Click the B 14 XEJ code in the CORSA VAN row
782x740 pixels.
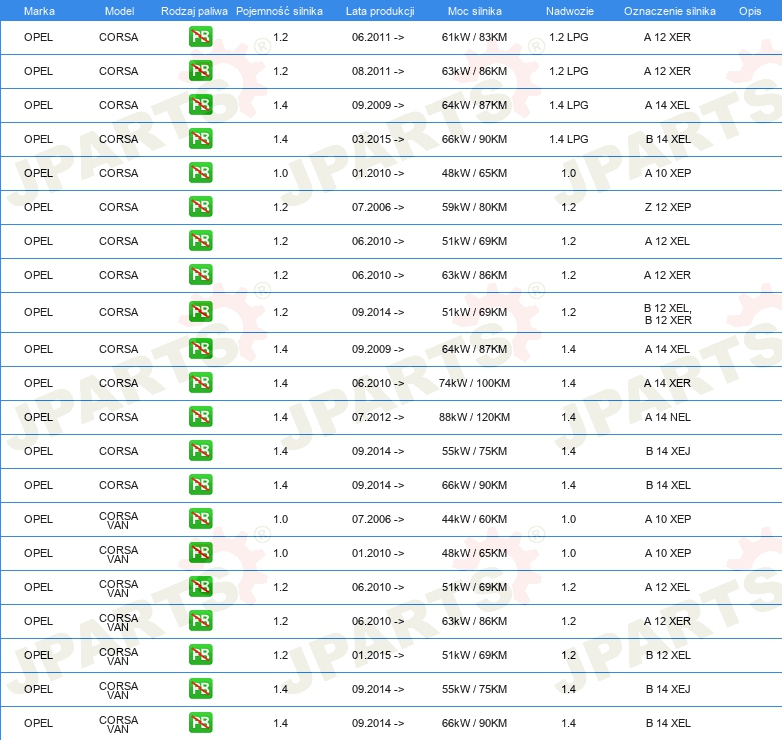(668, 689)
